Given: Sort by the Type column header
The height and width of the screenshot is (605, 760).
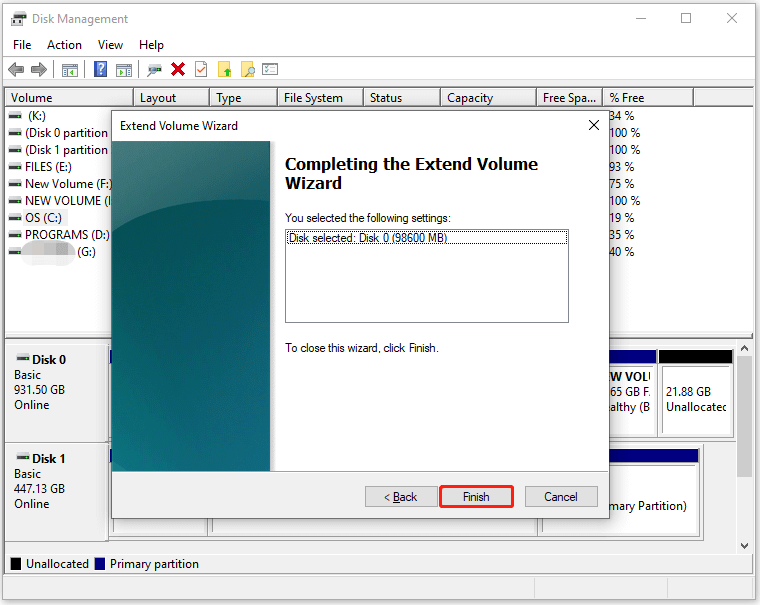Looking at the screenshot, I should (244, 97).
